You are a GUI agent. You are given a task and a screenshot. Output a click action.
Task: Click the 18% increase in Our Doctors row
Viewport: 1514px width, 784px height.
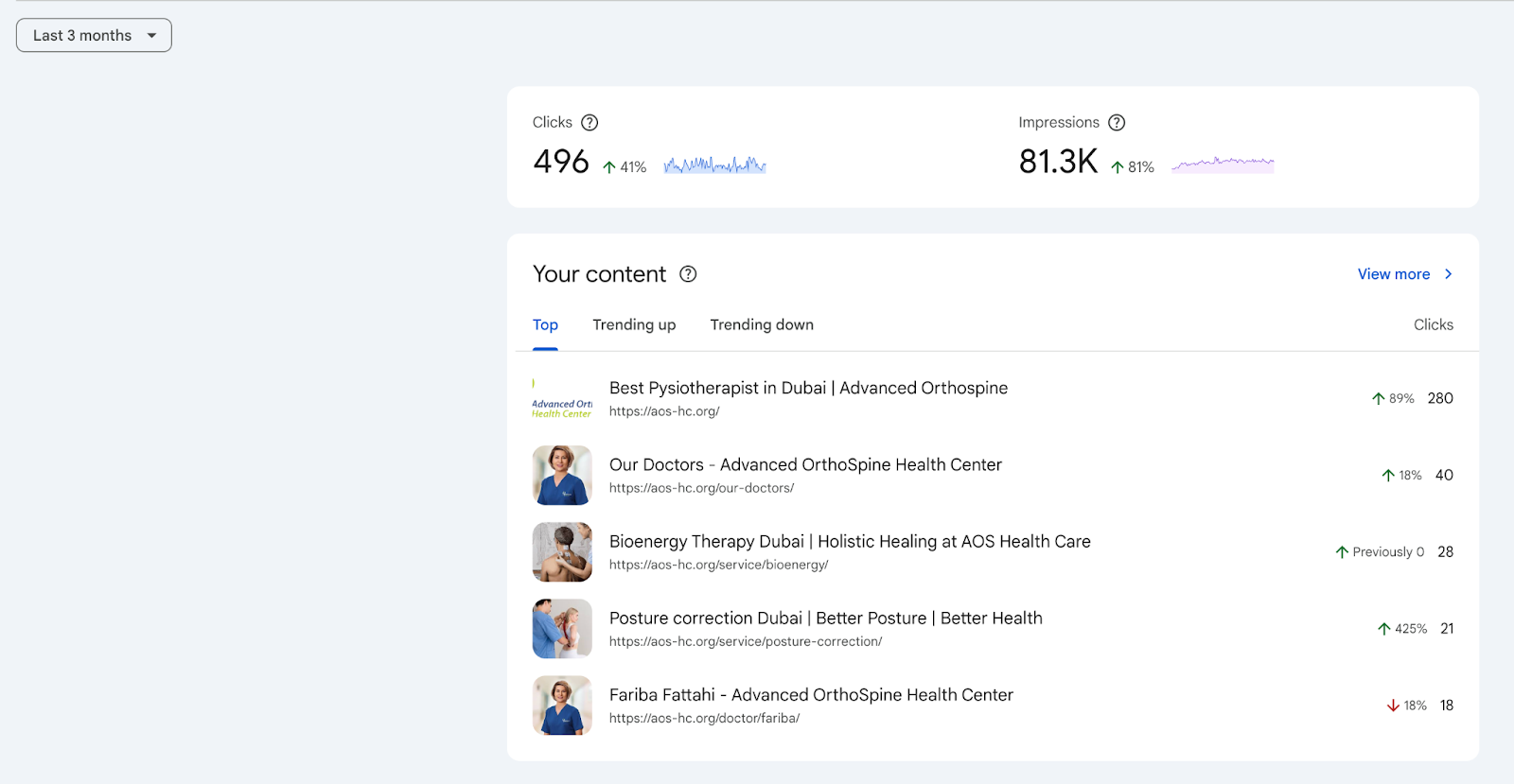pos(1401,475)
